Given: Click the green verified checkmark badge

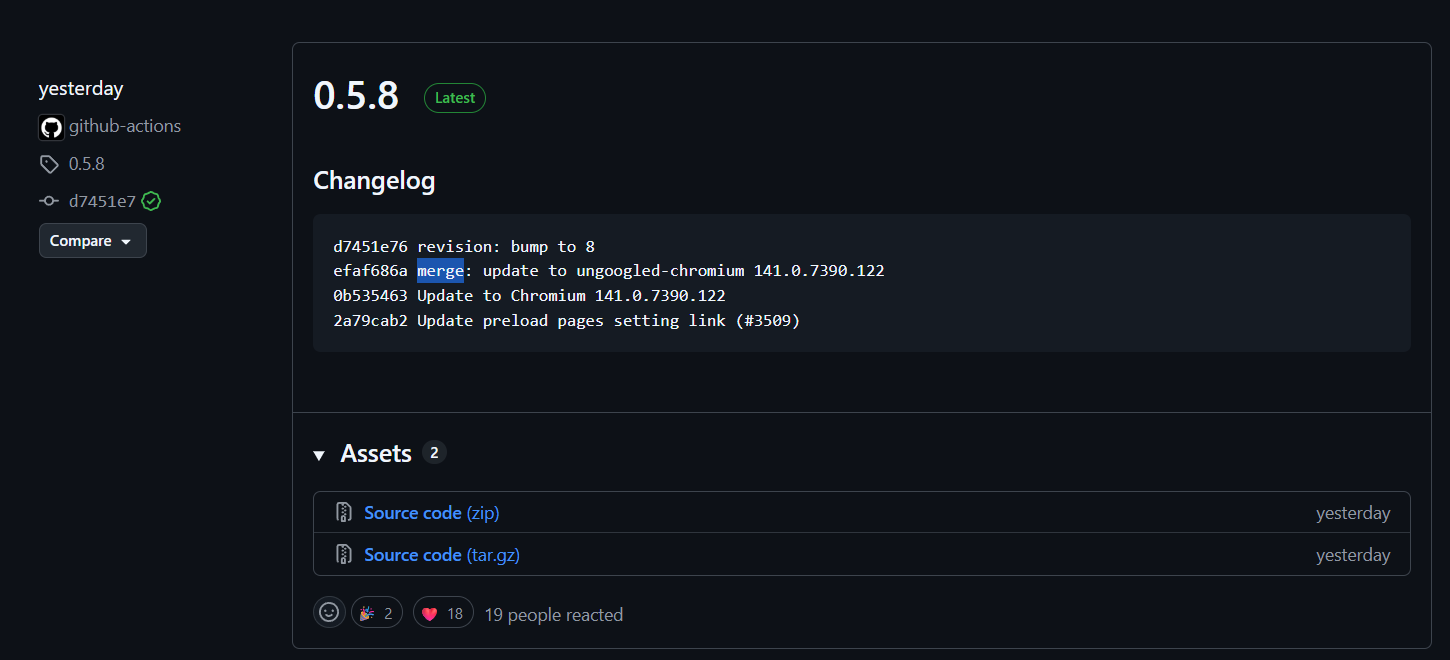Looking at the screenshot, I should 151,201.
